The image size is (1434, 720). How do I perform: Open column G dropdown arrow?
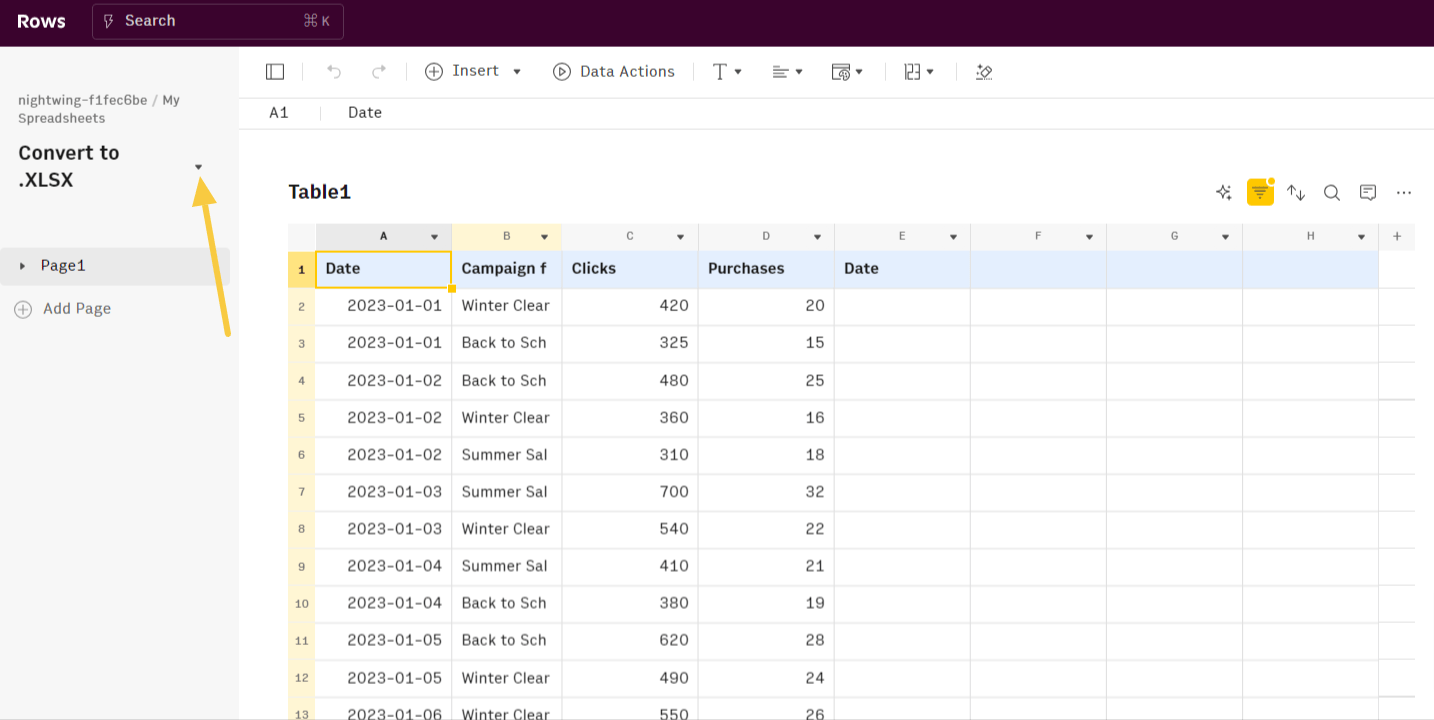coord(1225,238)
